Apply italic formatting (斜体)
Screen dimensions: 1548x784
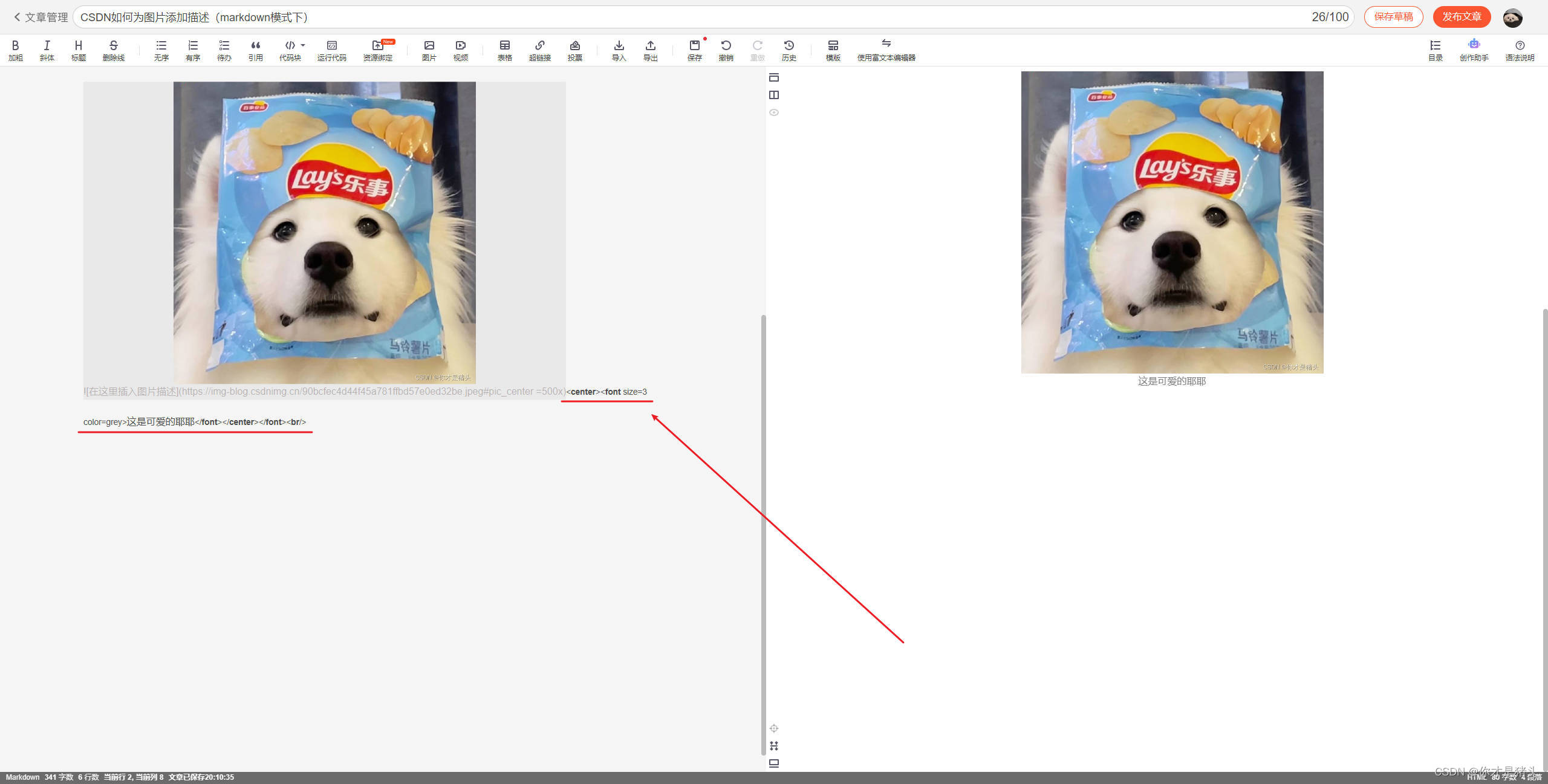tap(47, 50)
